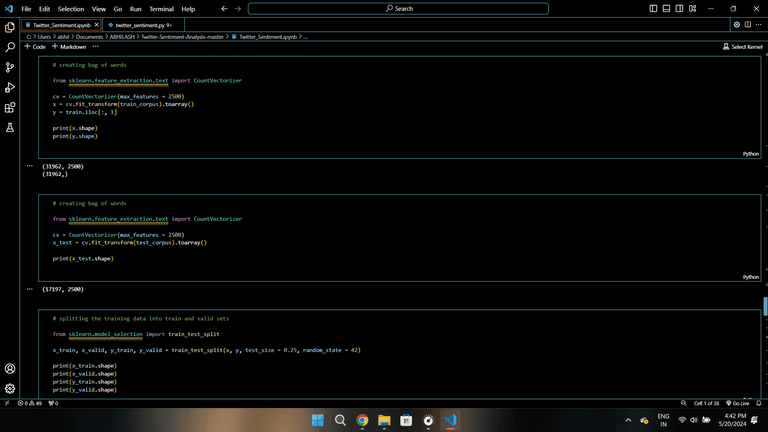Open Microsoft Store from taskbar
The image size is (768, 432).
(406, 420)
